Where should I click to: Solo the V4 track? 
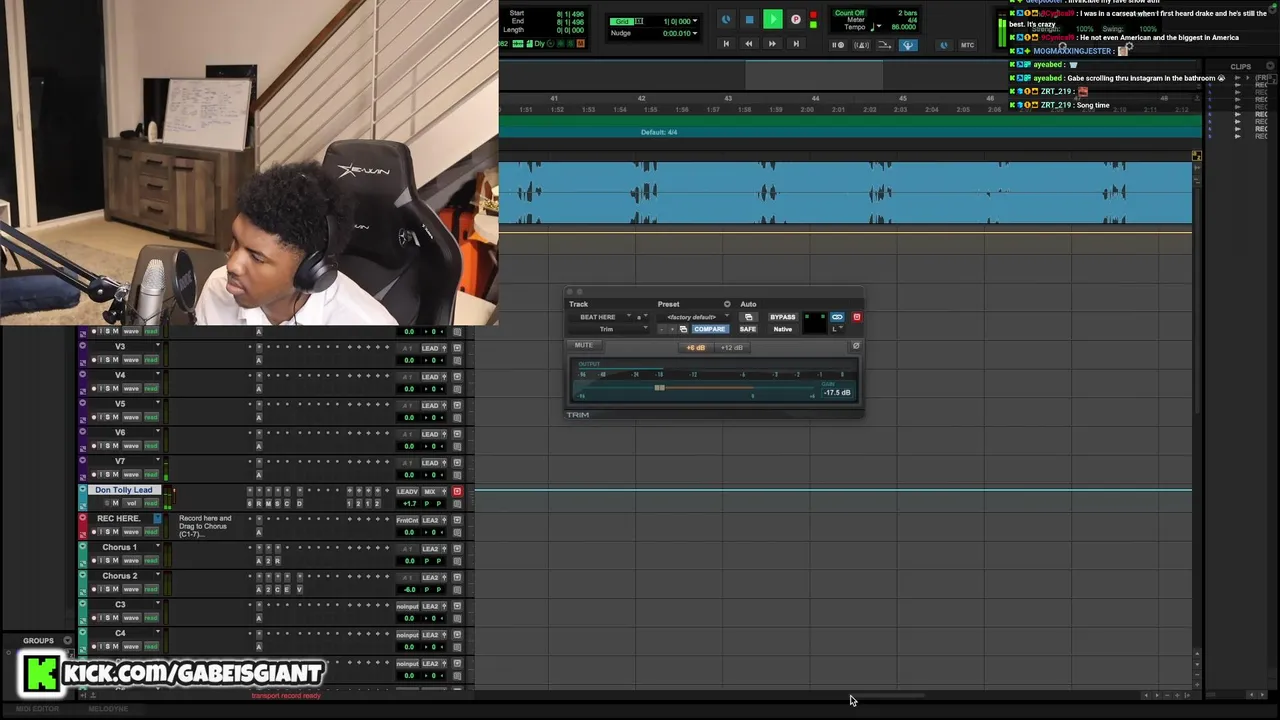108,388
